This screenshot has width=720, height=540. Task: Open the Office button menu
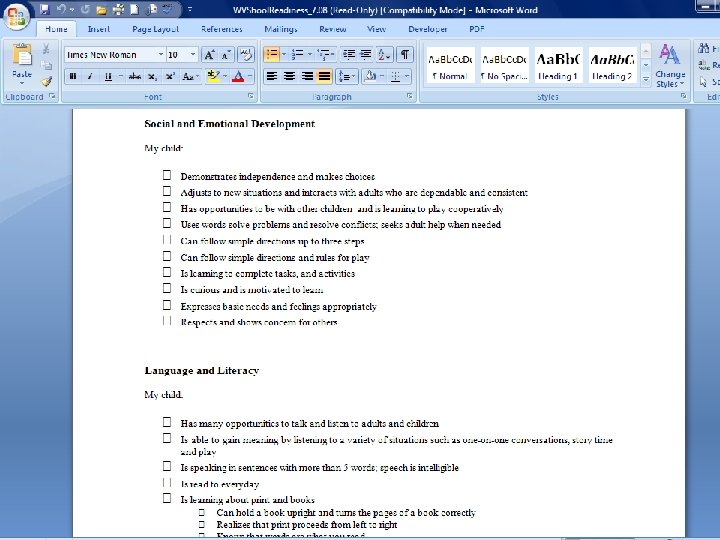(17, 17)
